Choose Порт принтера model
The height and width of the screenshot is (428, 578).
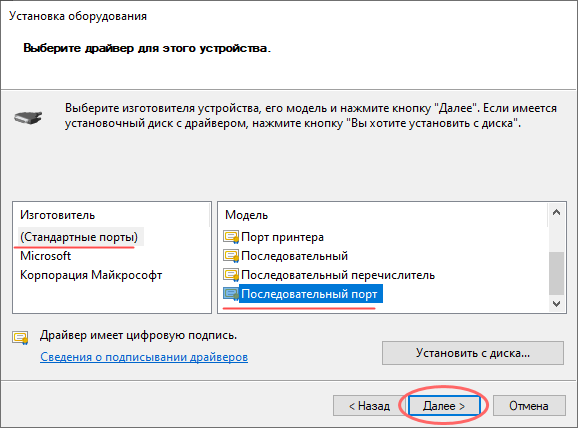point(282,237)
